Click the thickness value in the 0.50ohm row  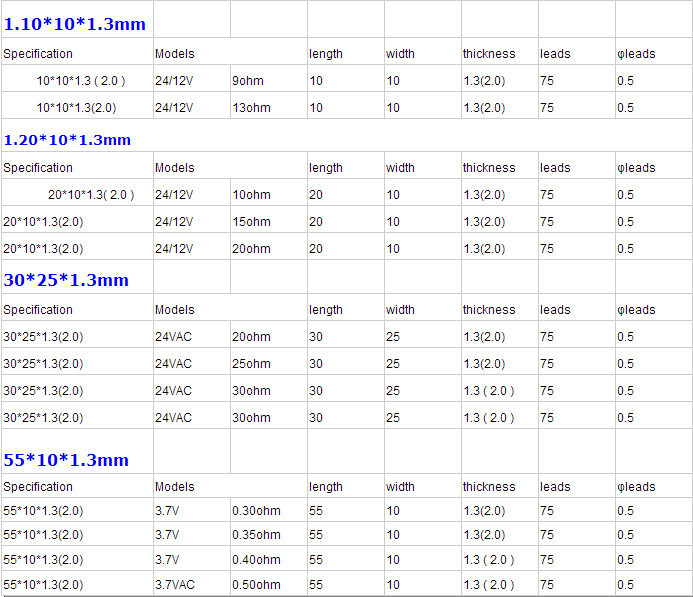click(489, 585)
